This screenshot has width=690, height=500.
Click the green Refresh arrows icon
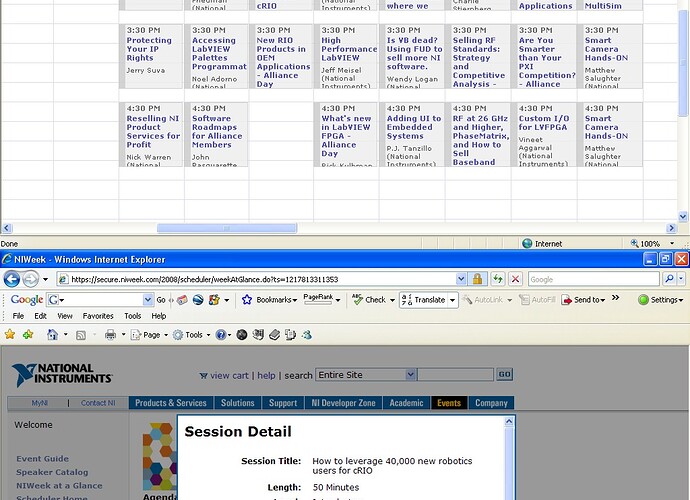coord(498,279)
